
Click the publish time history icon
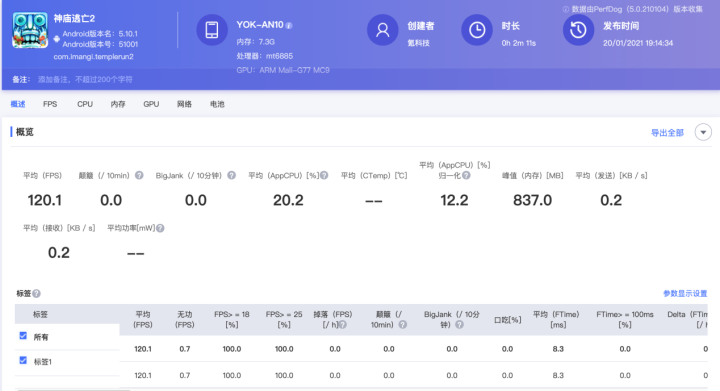pyautogui.click(x=578, y=30)
